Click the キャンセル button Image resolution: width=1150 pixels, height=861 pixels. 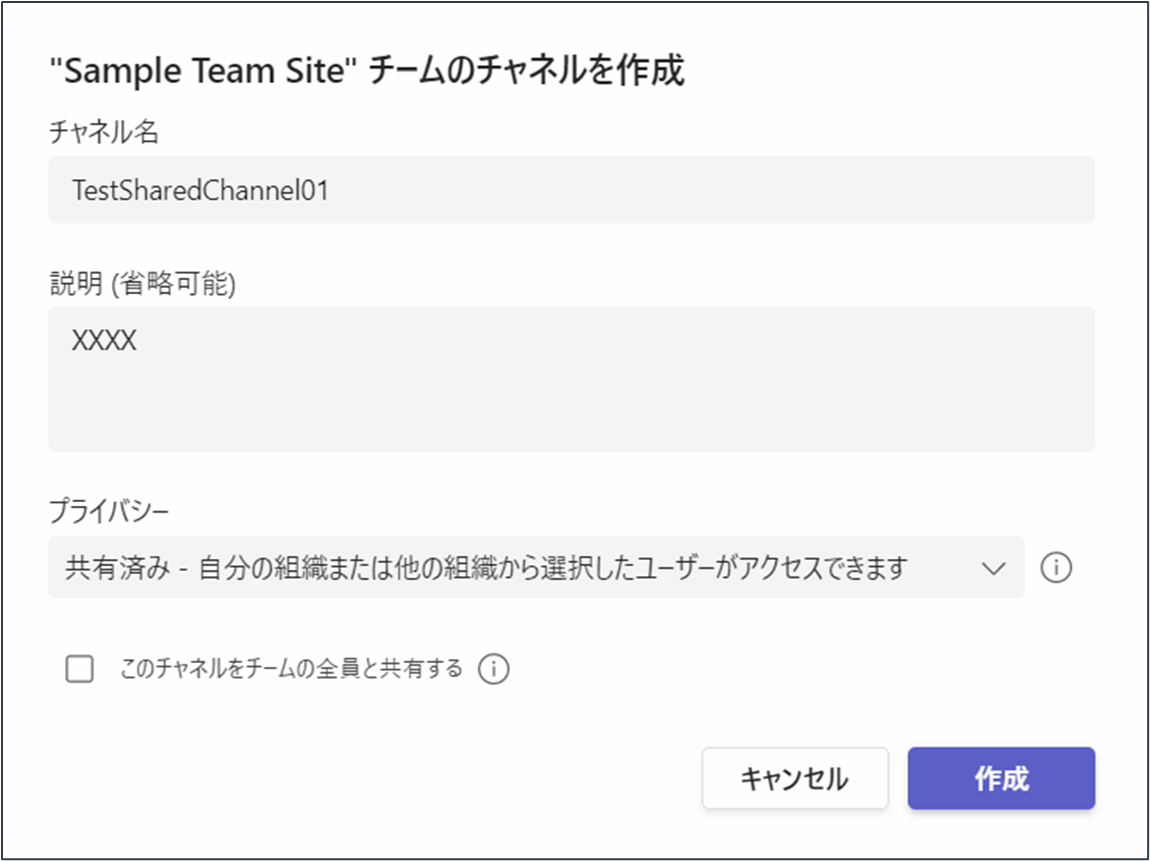coord(795,778)
